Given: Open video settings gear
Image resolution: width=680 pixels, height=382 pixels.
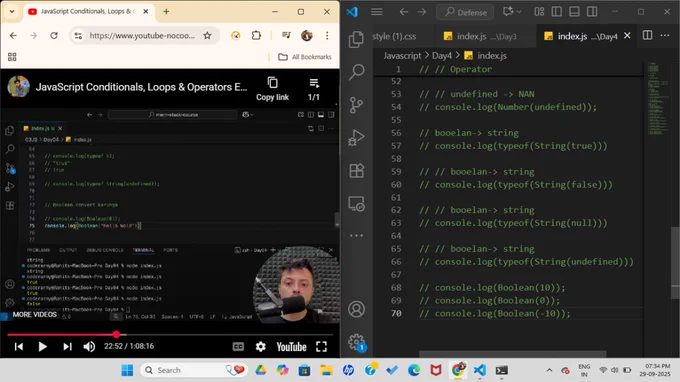Looking at the screenshot, I should tap(261, 346).
